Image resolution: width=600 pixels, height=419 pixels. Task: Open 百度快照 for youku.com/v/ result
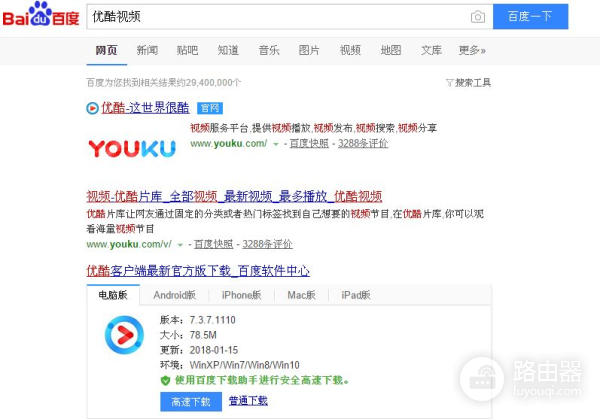(214, 244)
